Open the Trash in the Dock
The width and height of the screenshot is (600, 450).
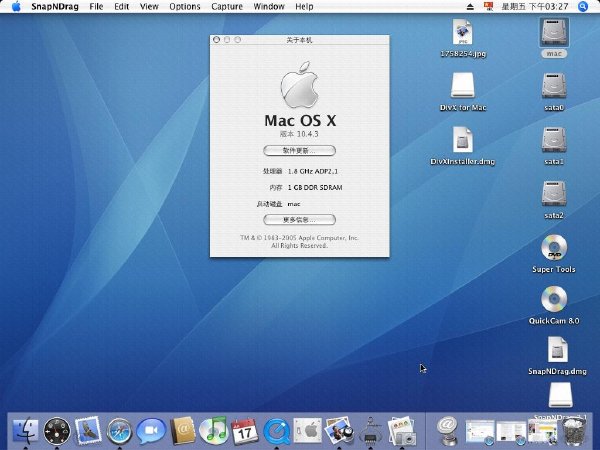pyautogui.click(x=573, y=432)
